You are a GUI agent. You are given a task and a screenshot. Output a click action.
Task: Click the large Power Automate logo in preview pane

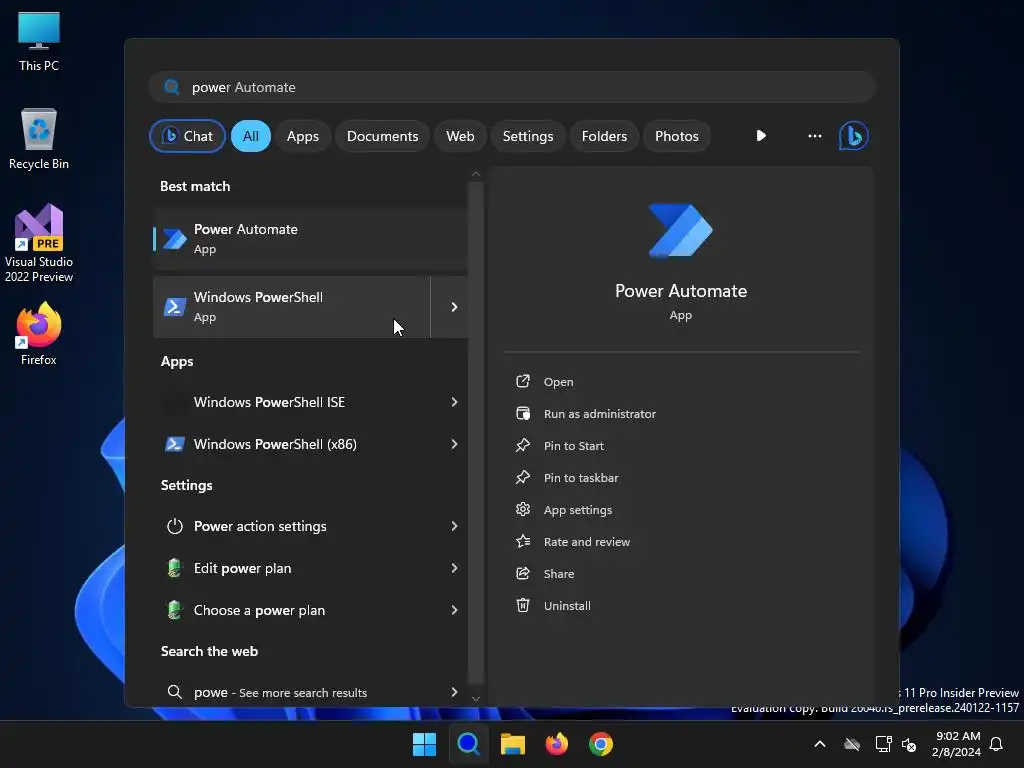click(x=680, y=231)
